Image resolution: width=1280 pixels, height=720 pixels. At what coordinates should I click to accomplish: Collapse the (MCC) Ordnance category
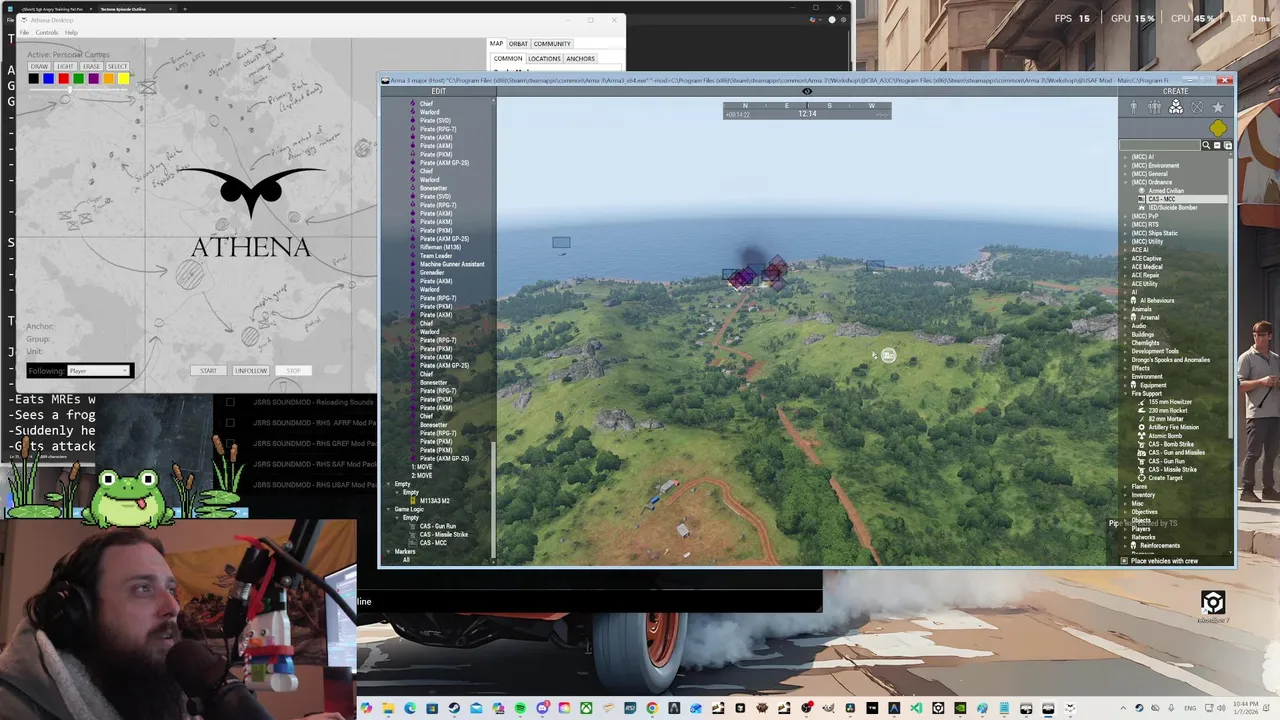click(1126, 182)
